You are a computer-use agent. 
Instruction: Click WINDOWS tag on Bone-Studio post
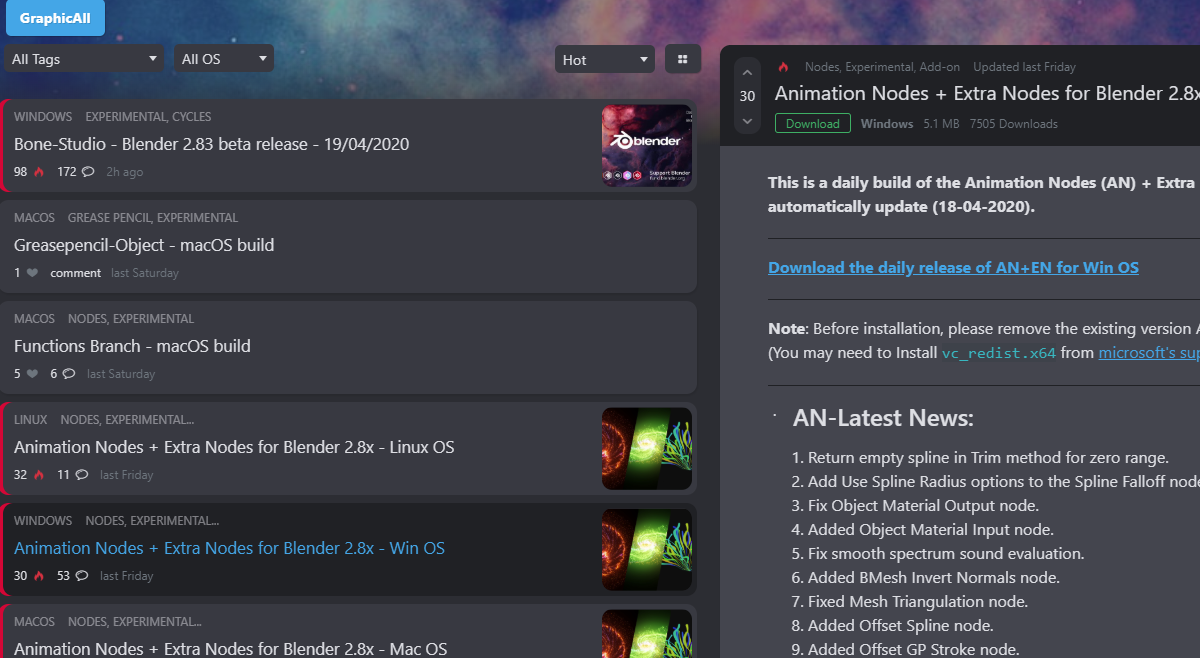pos(43,117)
